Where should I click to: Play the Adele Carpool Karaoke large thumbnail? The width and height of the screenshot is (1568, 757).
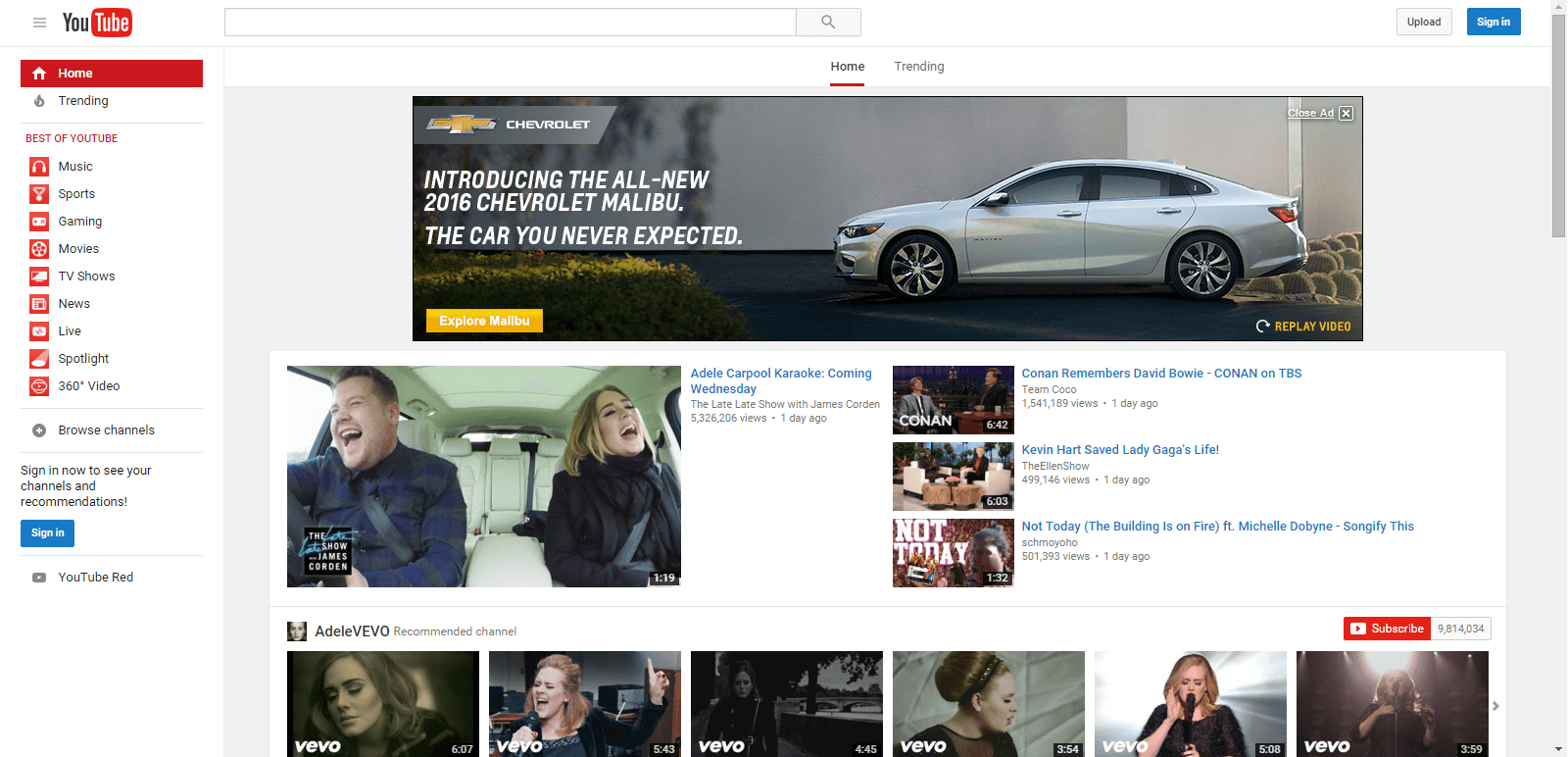tap(484, 477)
